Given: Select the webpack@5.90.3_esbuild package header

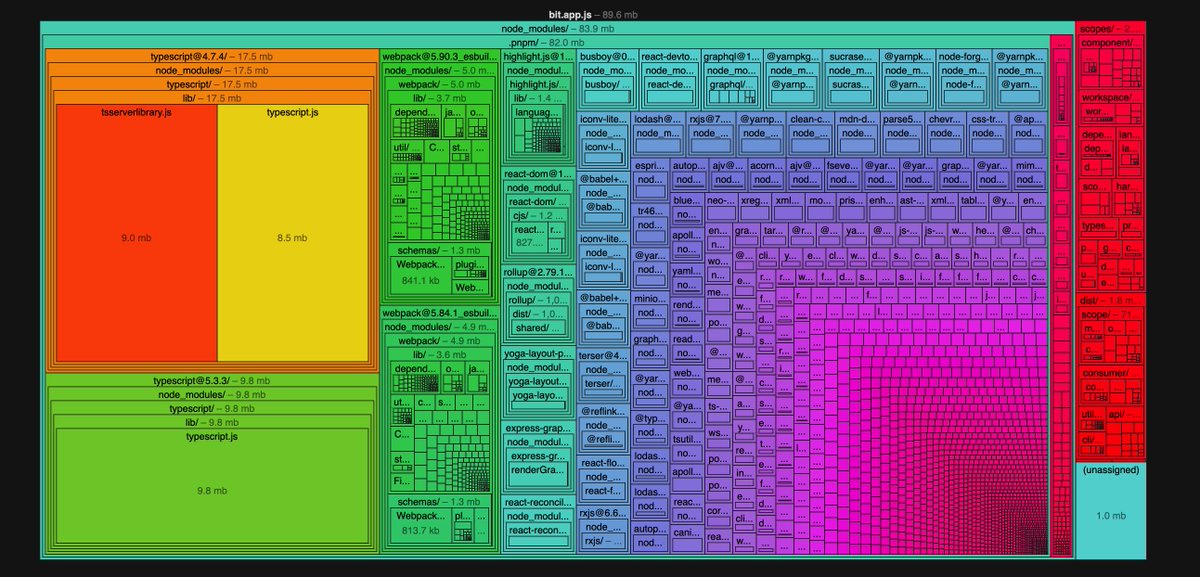Looking at the screenshot, I should click(439, 57).
